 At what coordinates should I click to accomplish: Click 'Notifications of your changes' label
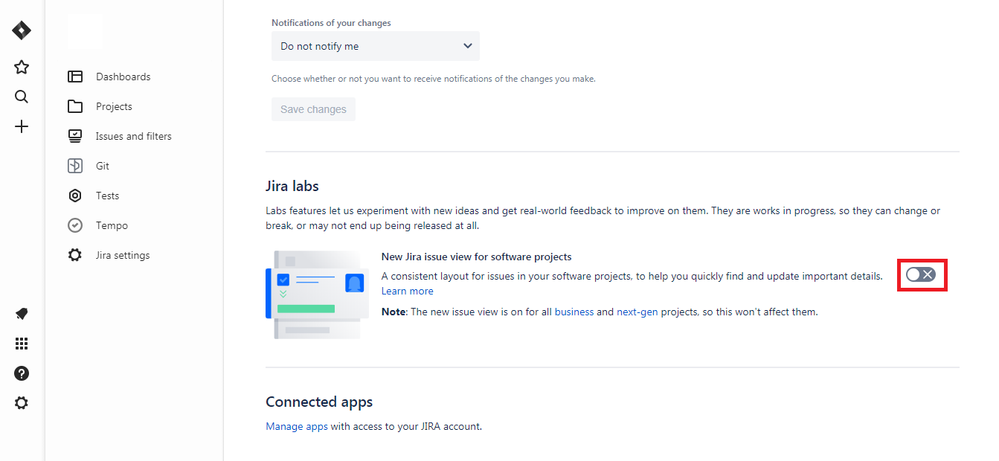[x=331, y=22]
